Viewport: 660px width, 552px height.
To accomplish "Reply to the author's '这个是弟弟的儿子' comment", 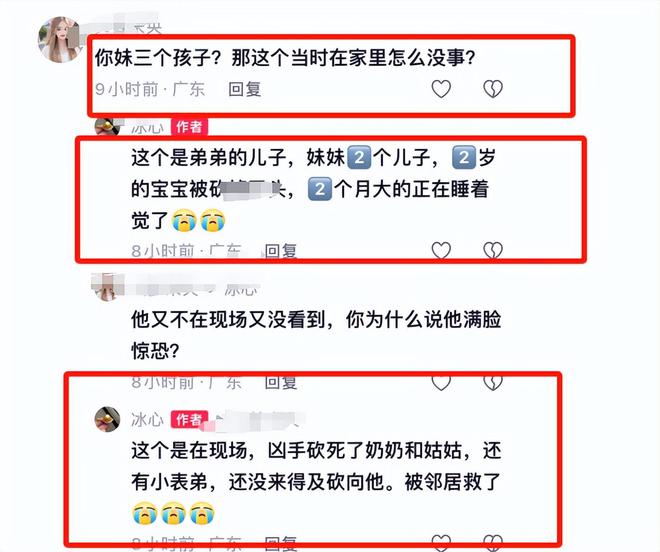I will pyautogui.click(x=281, y=251).
